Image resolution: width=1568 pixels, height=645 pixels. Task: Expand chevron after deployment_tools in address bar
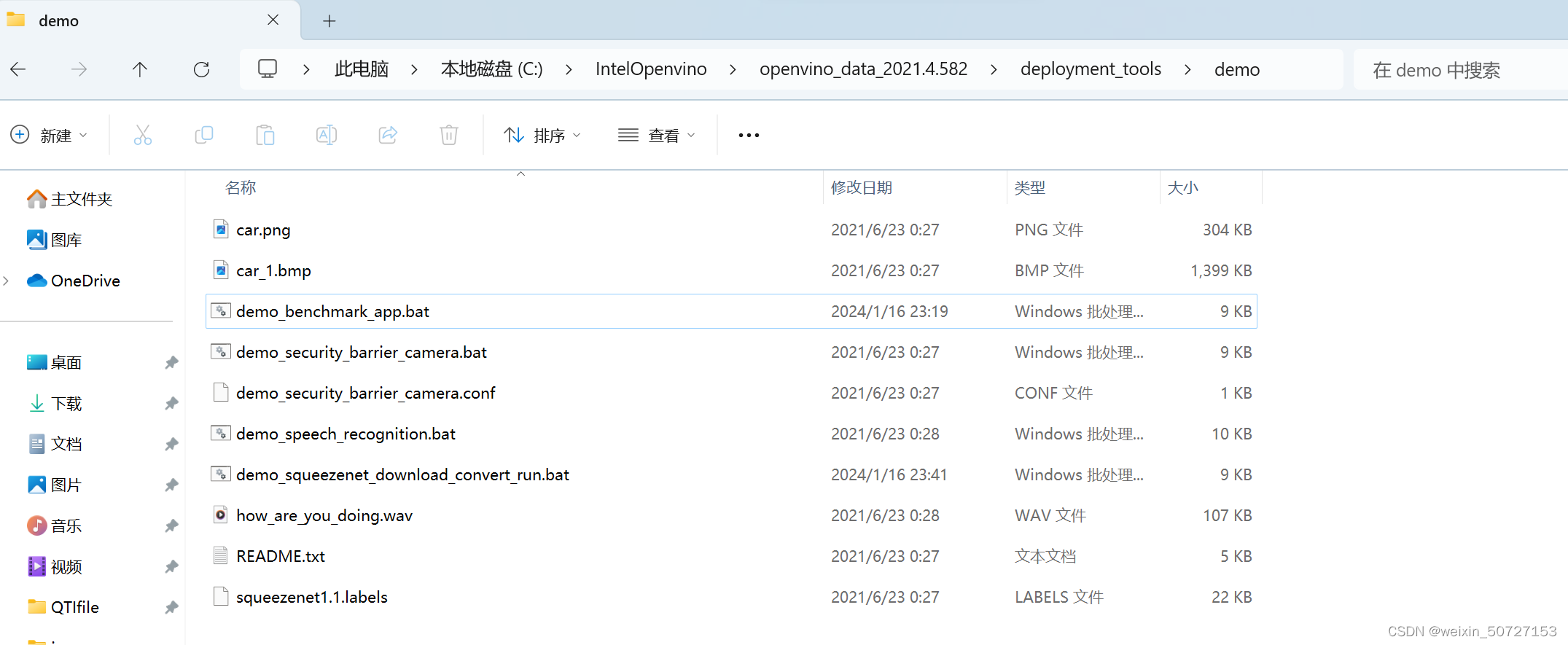pos(1187,69)
